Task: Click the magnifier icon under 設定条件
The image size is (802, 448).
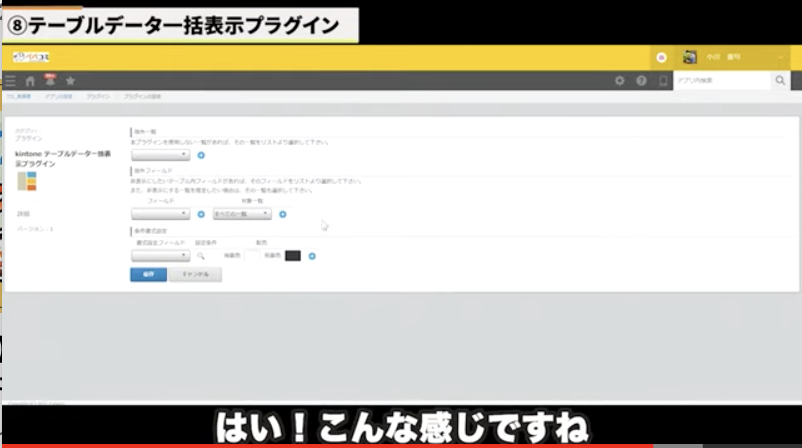Action: (200, 256)
